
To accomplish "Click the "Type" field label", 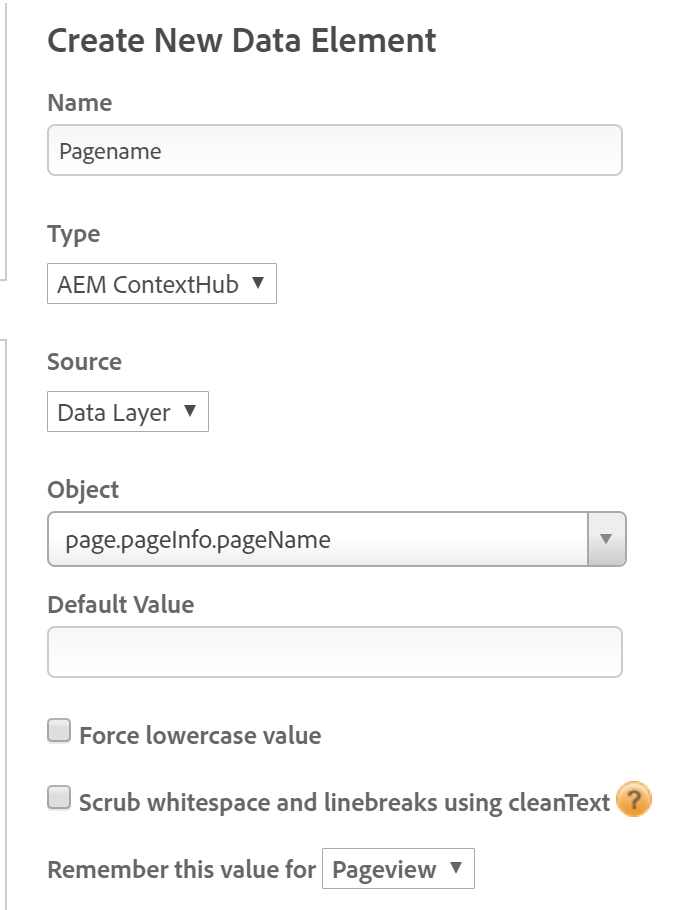I will pos(74,234).
